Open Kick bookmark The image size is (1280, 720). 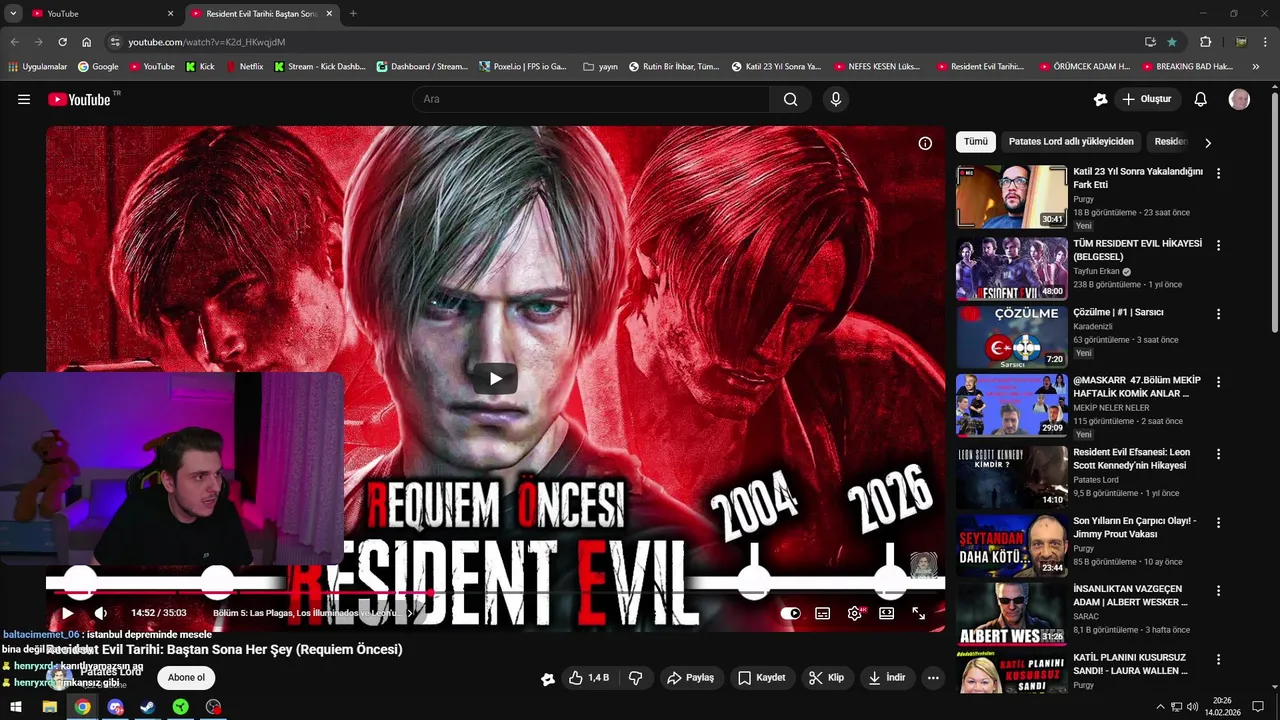coord(201,67)
